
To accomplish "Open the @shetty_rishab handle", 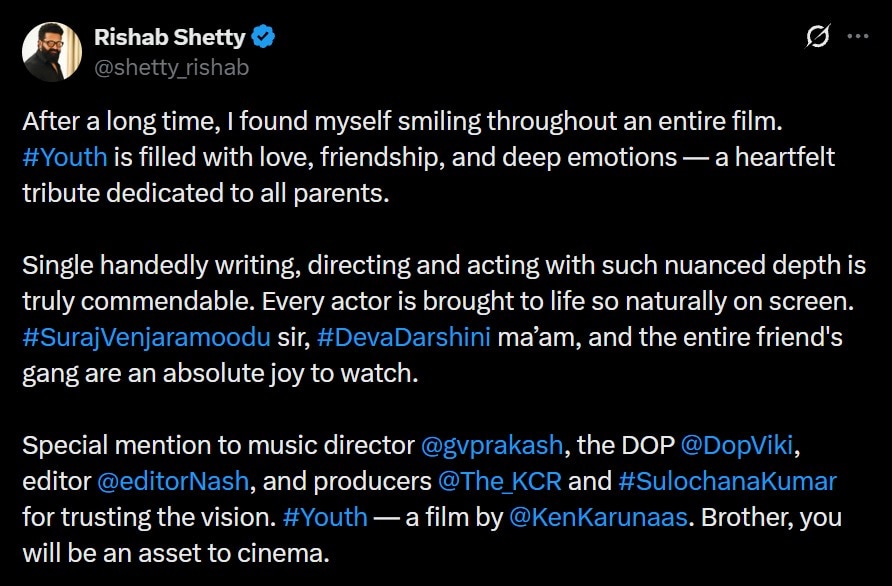I will 171,68.
